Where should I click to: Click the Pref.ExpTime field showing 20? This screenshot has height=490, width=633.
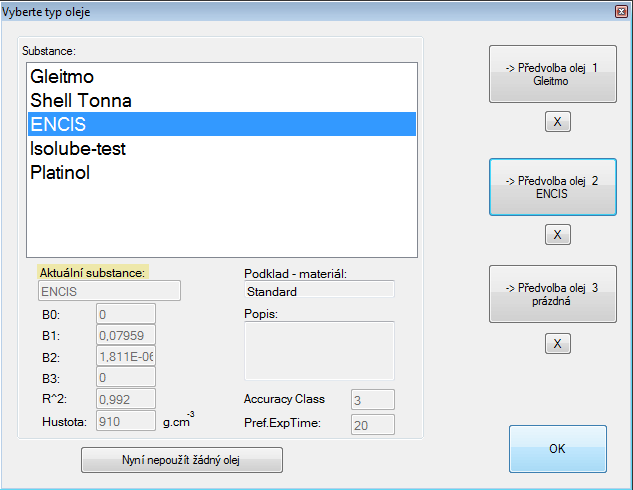pos(373,425)
